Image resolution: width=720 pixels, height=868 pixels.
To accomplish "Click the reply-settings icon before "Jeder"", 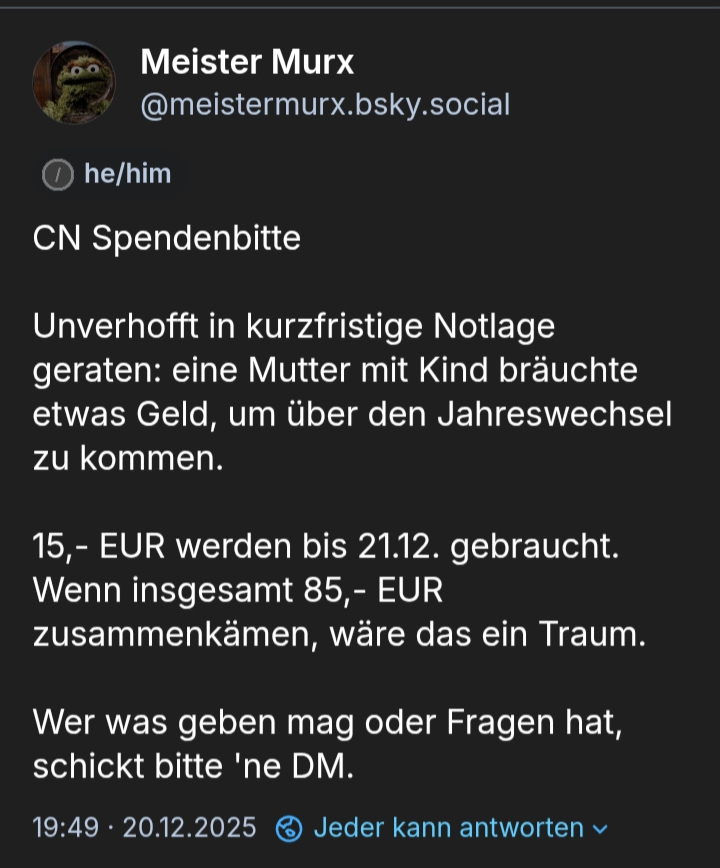I will (289, 828).
